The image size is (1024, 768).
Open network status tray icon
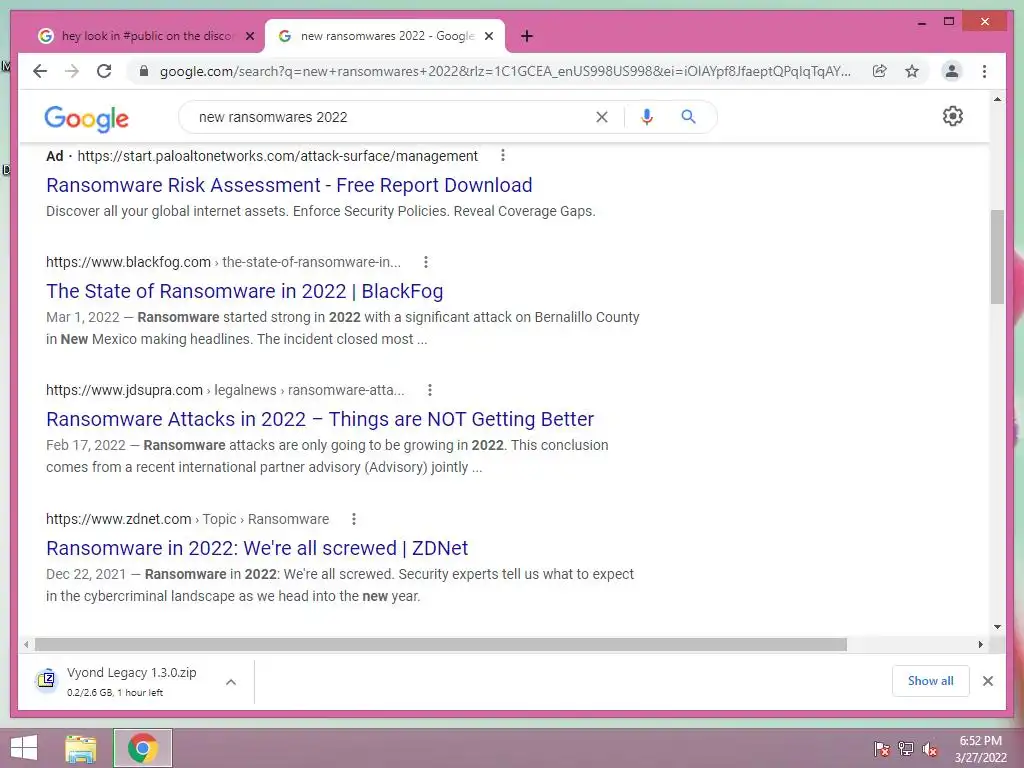[906, 748]
